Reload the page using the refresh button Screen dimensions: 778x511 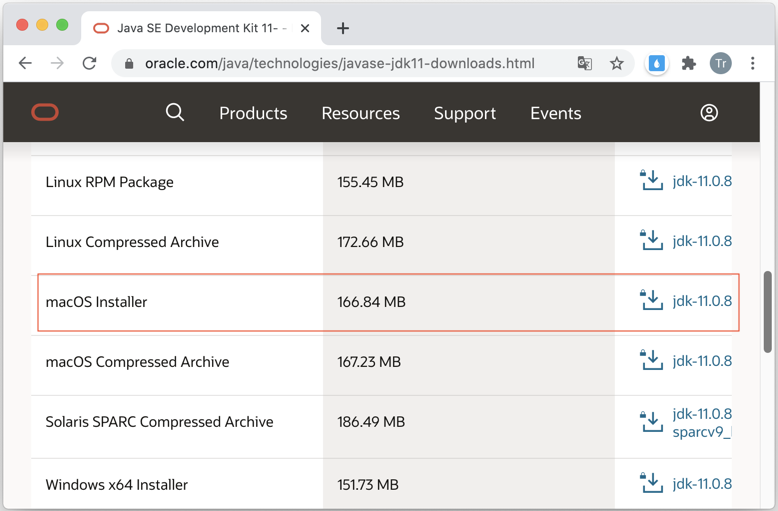(89, 64)
